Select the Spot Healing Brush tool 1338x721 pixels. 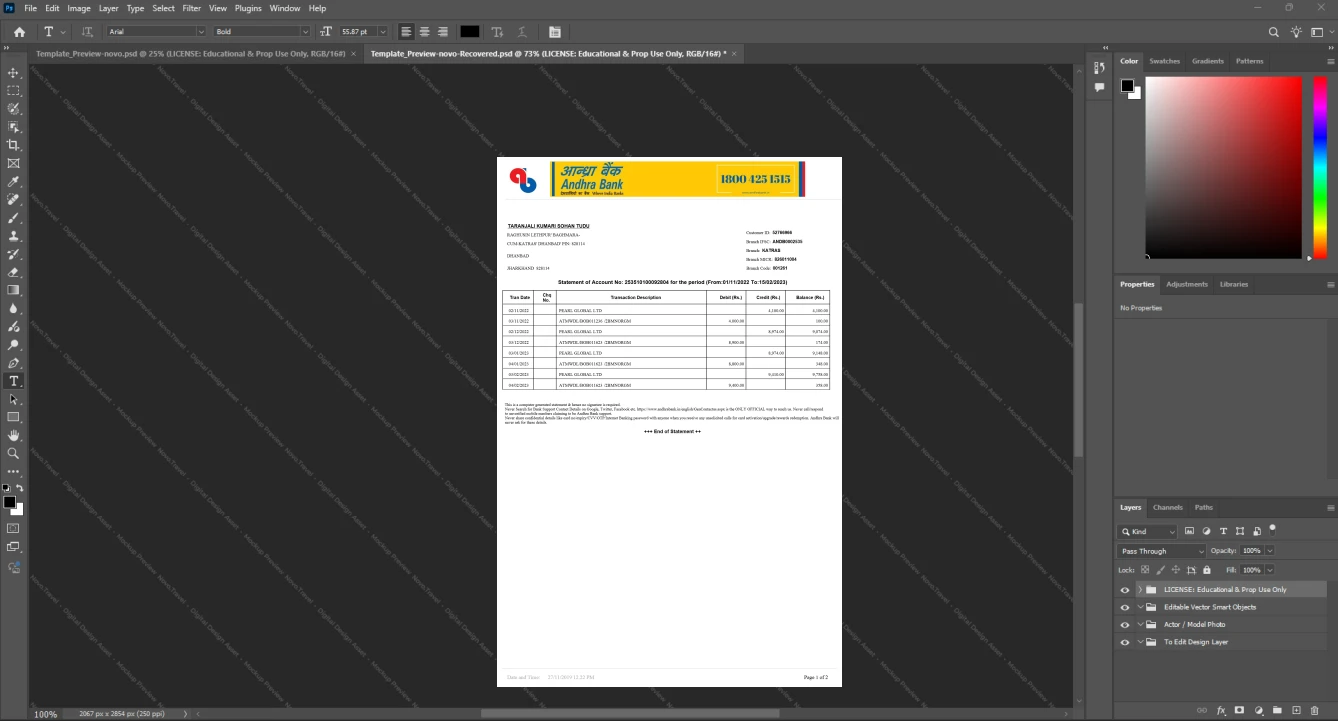(x=13, y=200)
